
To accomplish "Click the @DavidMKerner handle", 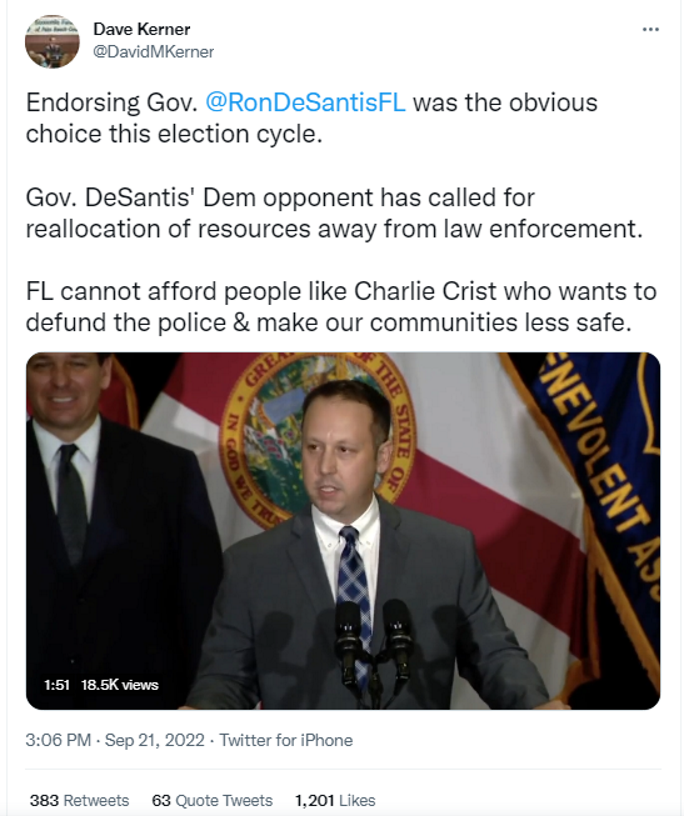I will click(x=153, y=51).
